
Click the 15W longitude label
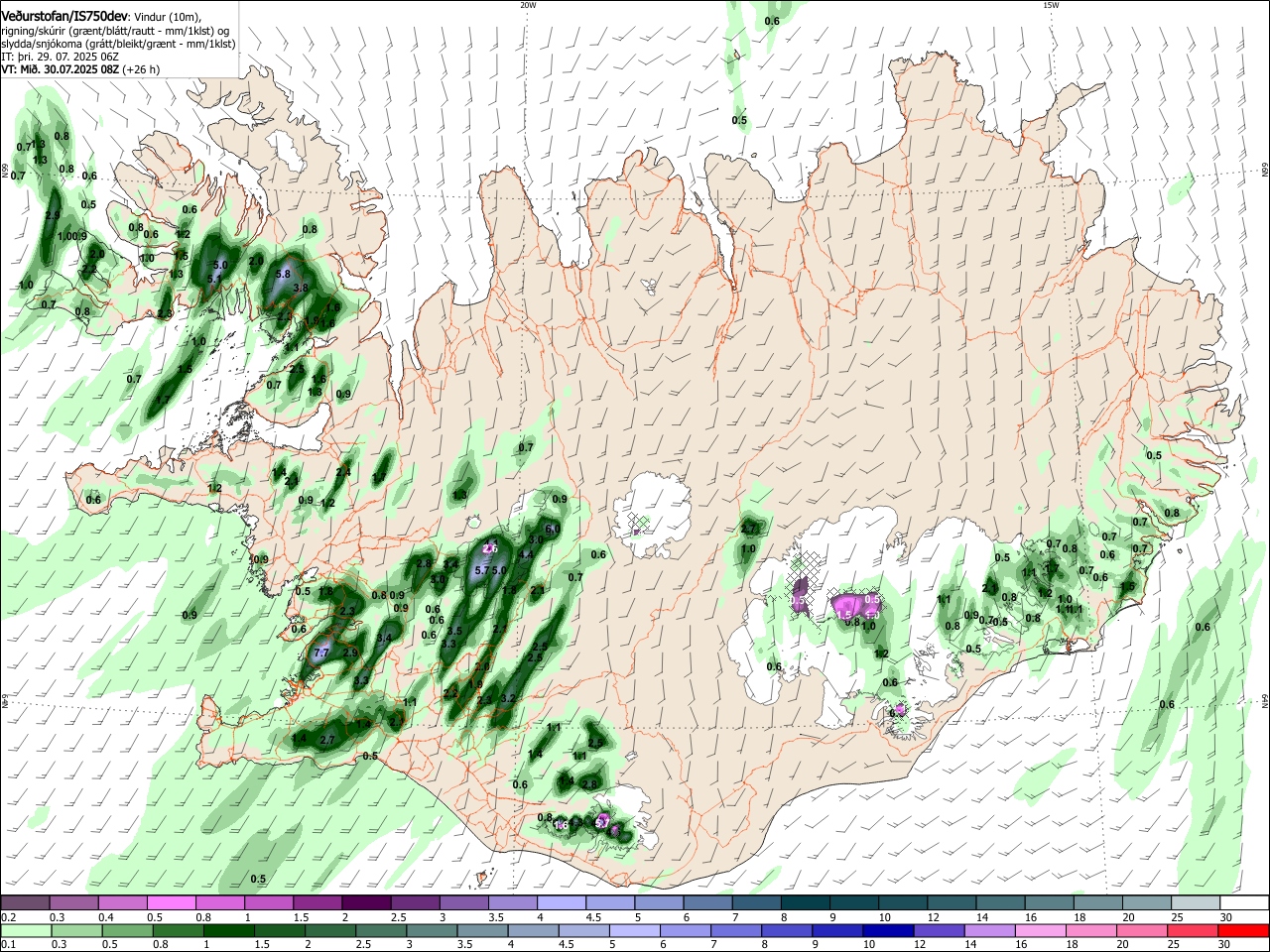click(x=1051, y=5)
